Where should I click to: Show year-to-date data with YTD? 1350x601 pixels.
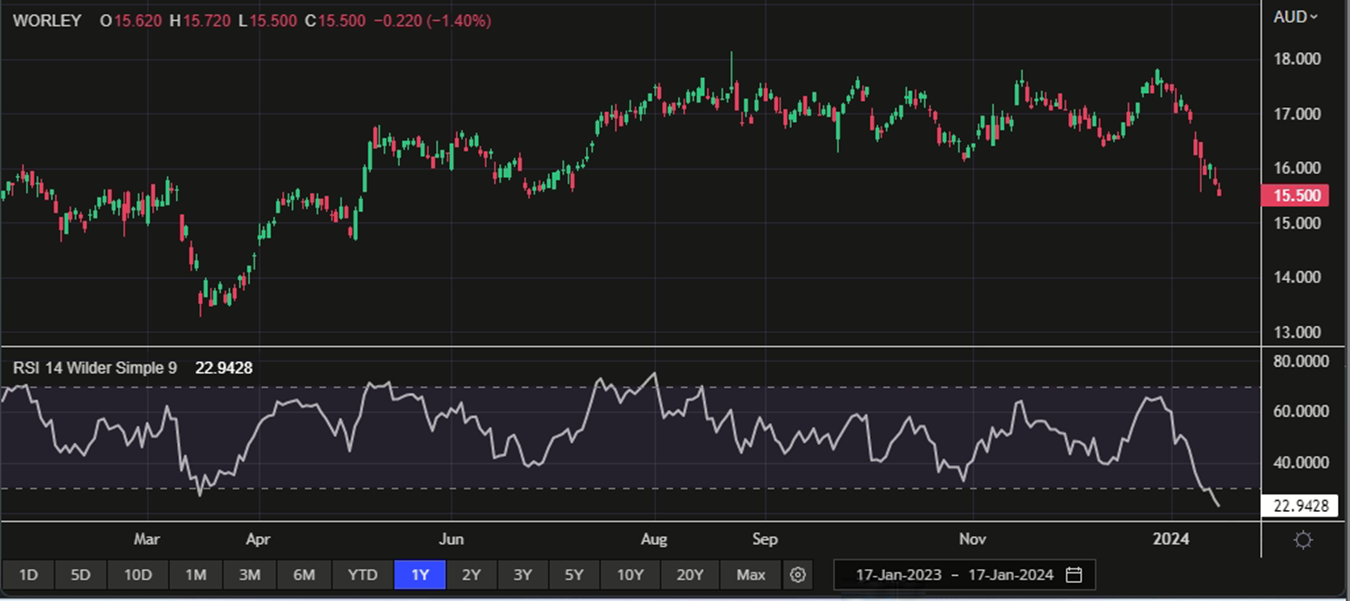362,575
